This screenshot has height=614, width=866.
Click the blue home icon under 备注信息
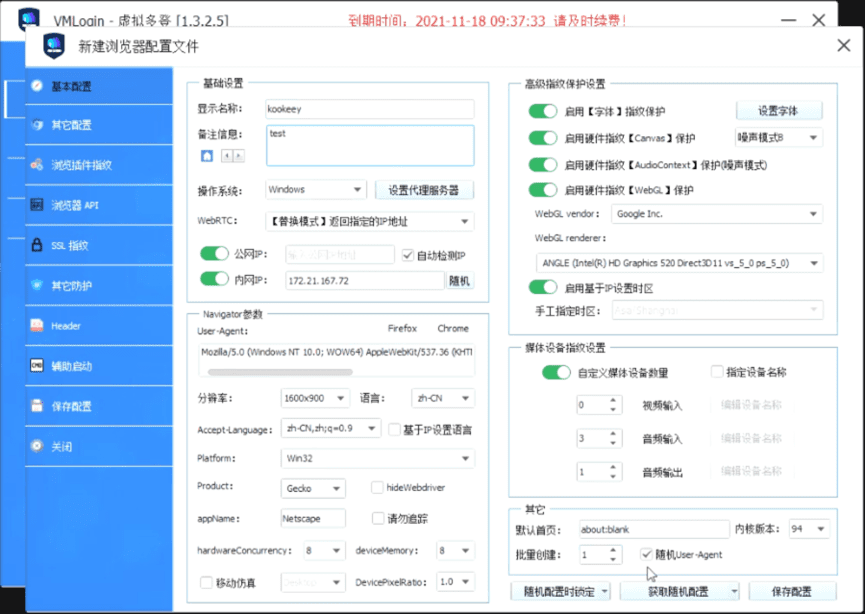(207, 156)
